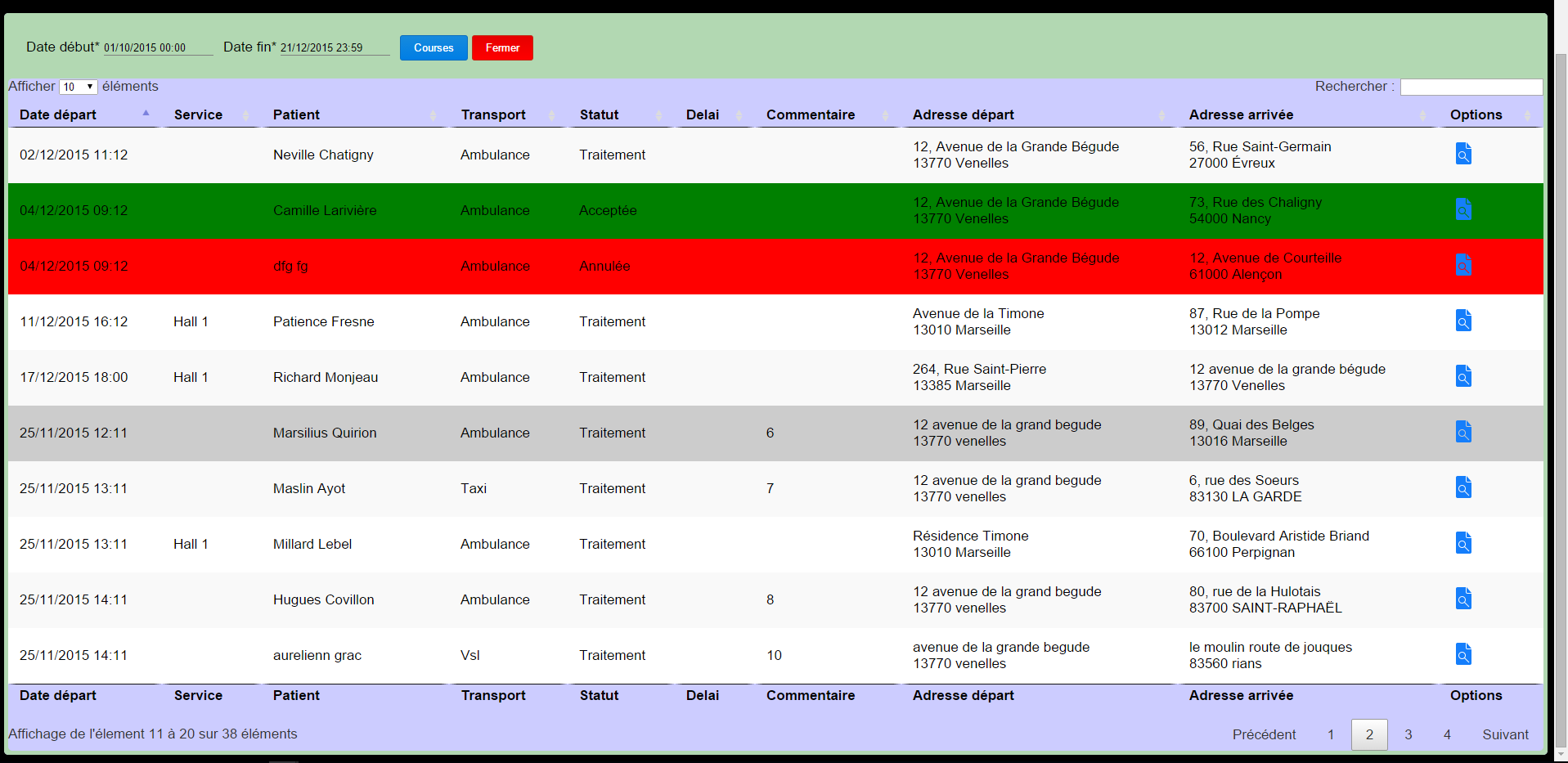The height and width of the screenshot is (763, 1568).
Task: Click the blue Courses button
Action: [434, 47]
